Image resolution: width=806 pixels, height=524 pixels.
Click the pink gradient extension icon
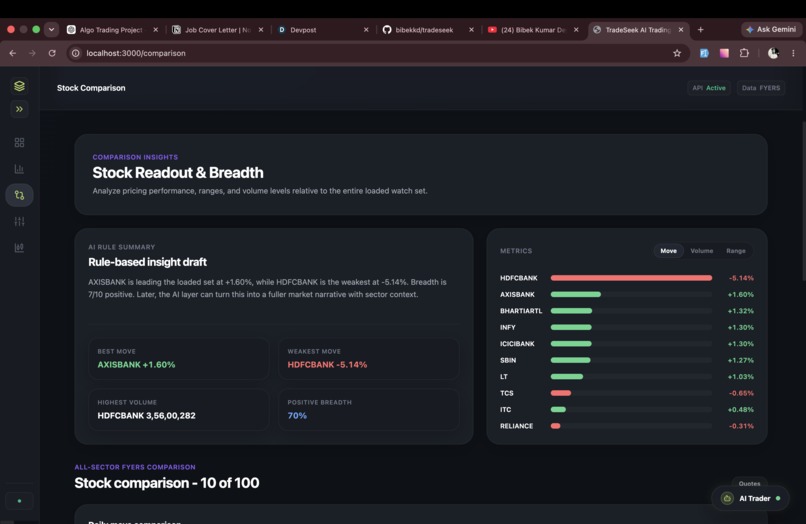[724, 53]
